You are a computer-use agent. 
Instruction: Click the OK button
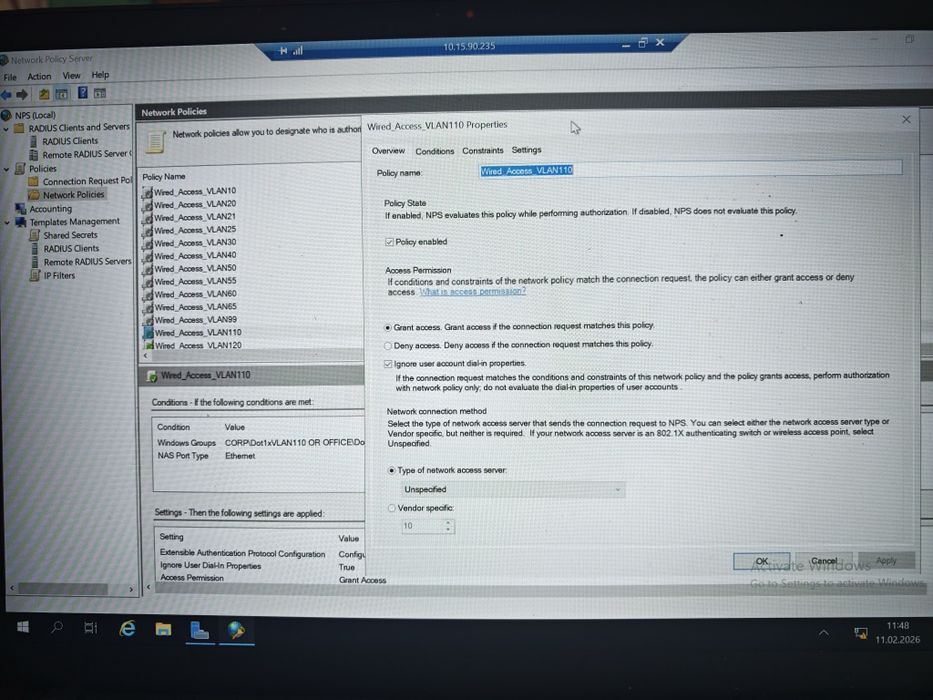click(762, 561)
